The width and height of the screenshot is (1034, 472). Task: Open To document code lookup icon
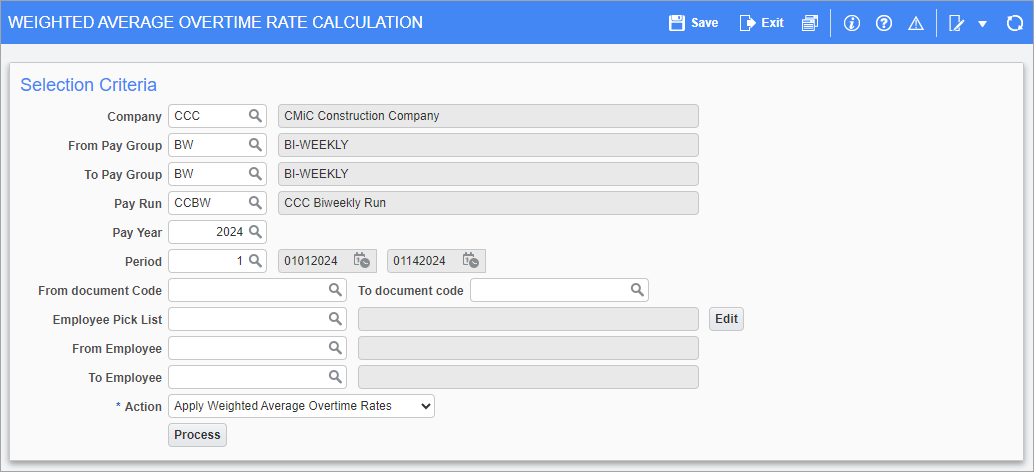point(637,290)
